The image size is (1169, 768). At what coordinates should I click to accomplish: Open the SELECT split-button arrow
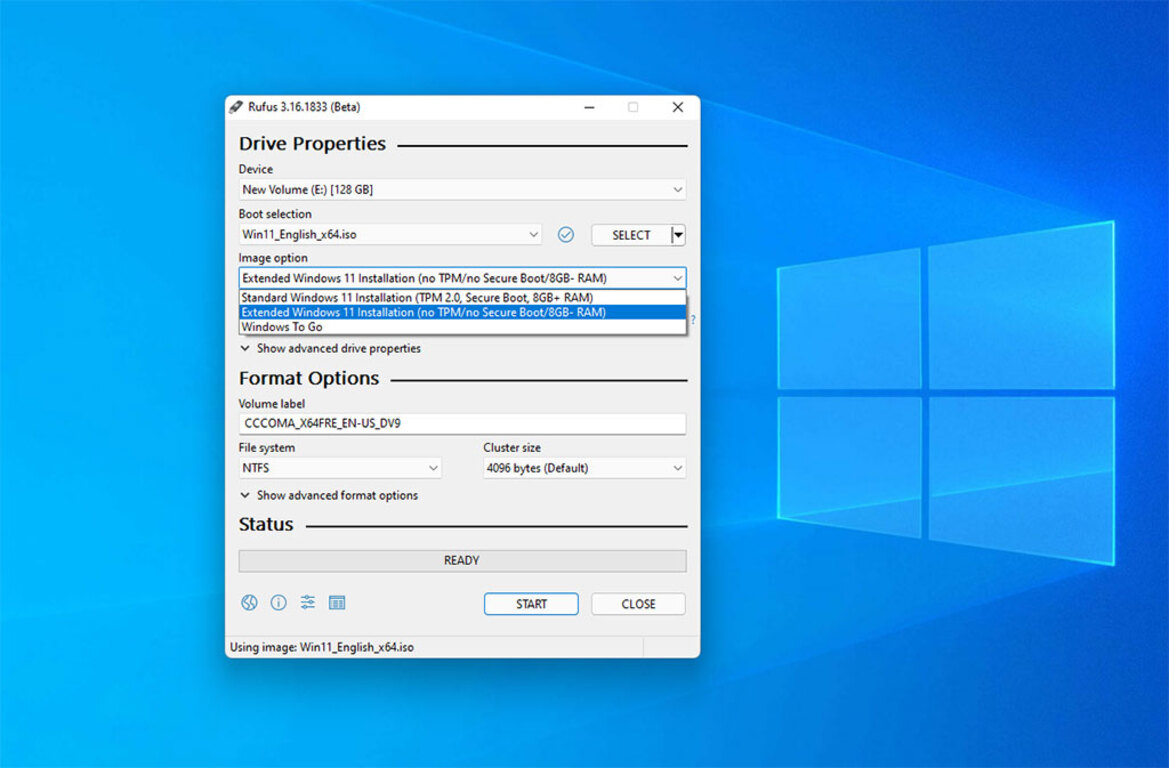click(678, 235)
